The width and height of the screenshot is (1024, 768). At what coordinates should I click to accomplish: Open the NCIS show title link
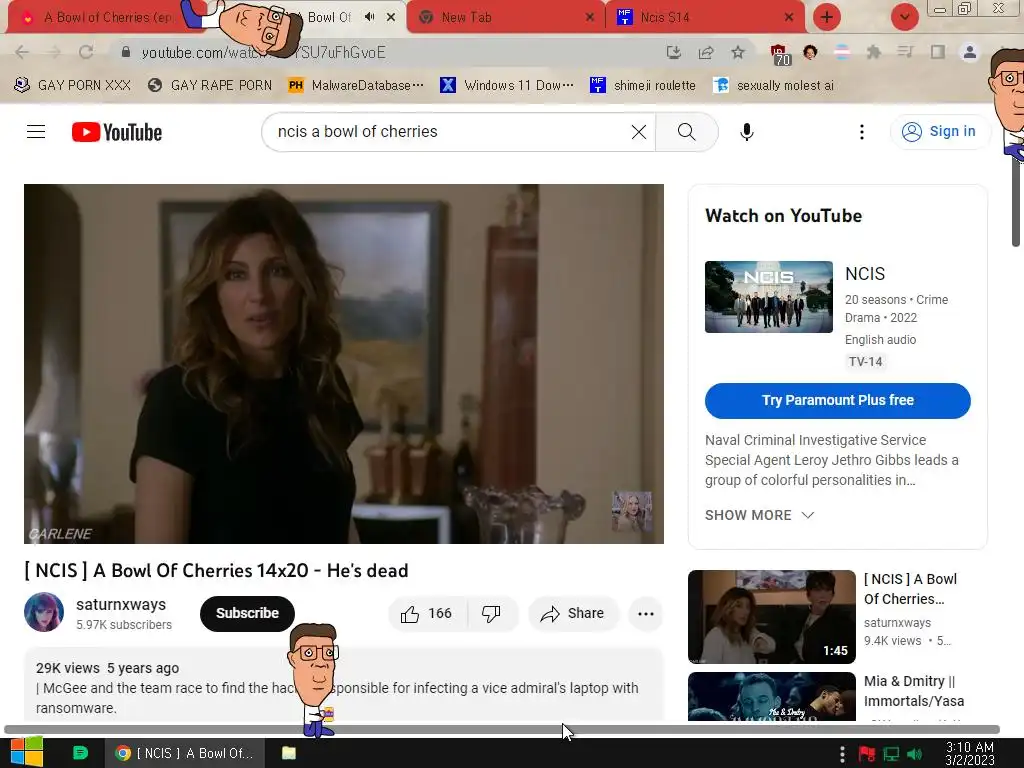[865, 274]
